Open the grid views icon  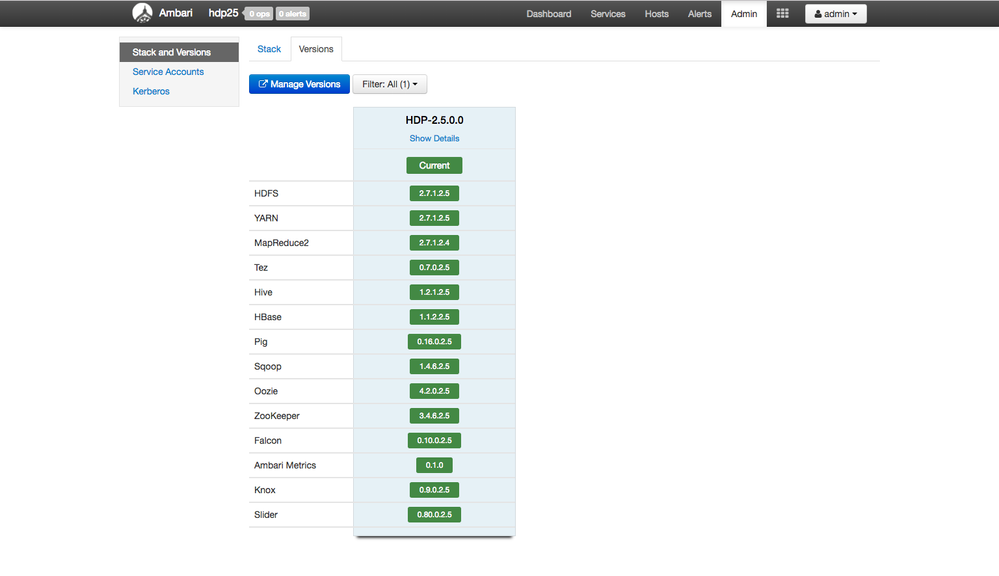coord(782,13)
